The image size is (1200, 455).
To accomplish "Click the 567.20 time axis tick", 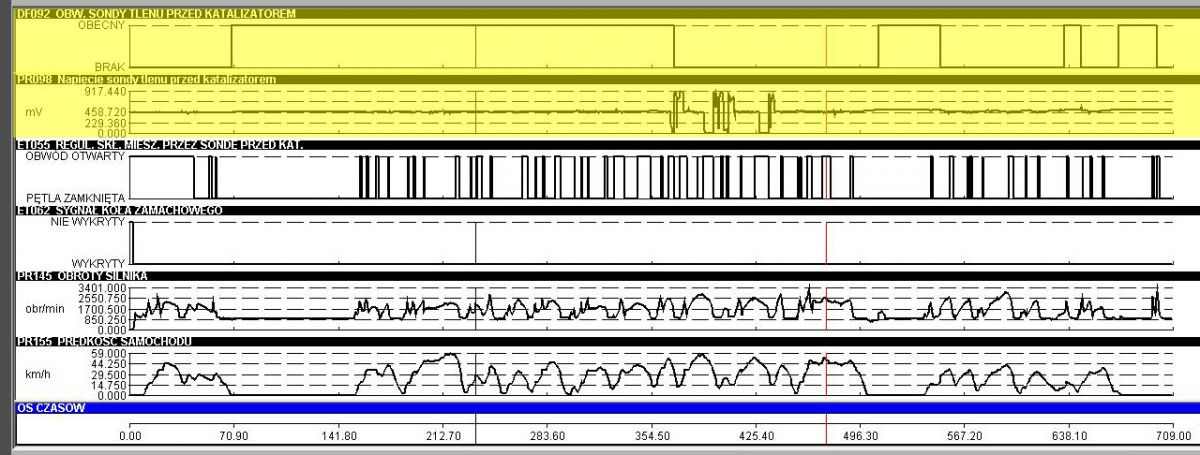I will pos(965,436).
